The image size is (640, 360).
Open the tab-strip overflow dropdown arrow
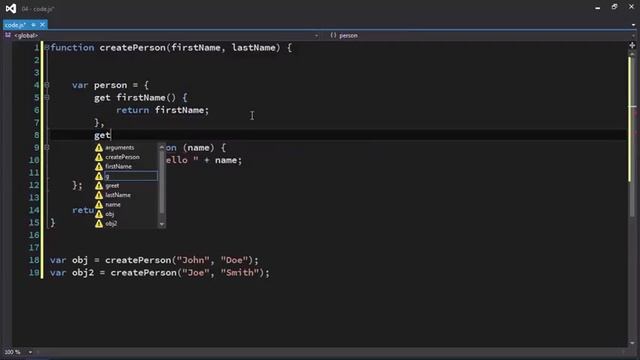point(633,25)
